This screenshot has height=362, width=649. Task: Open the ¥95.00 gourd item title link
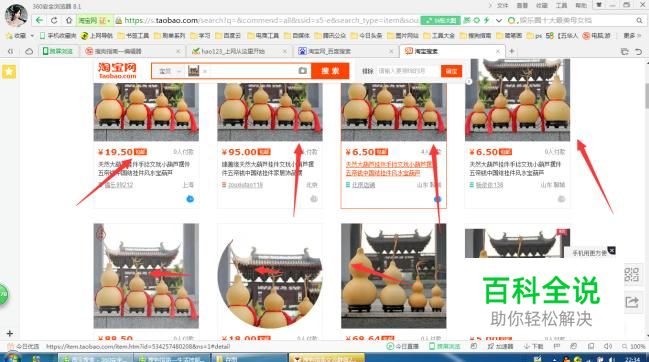(x=268, y=168)
